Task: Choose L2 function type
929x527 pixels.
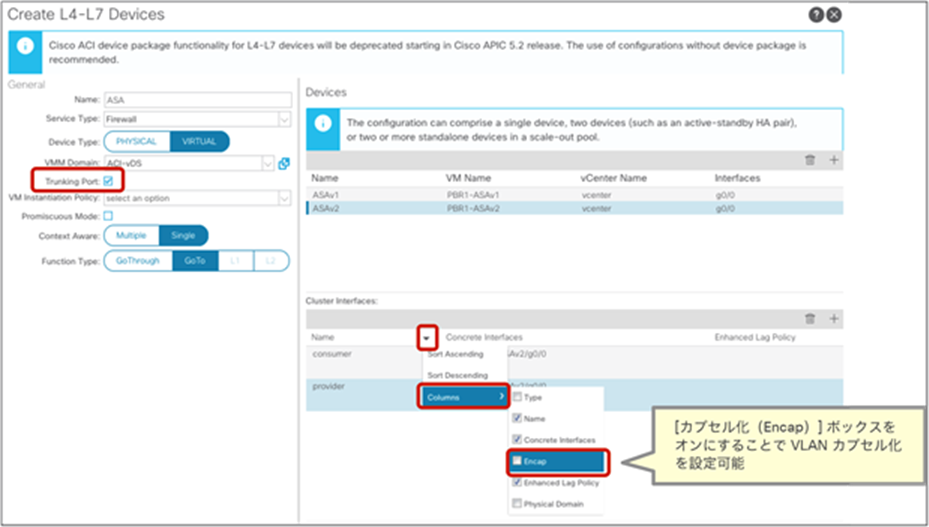Action: coord(271,261)
